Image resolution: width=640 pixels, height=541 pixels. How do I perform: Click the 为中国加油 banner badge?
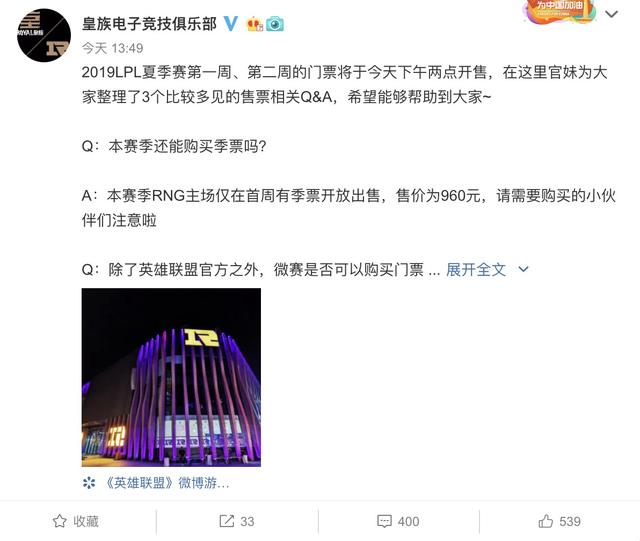click(559, 11)
